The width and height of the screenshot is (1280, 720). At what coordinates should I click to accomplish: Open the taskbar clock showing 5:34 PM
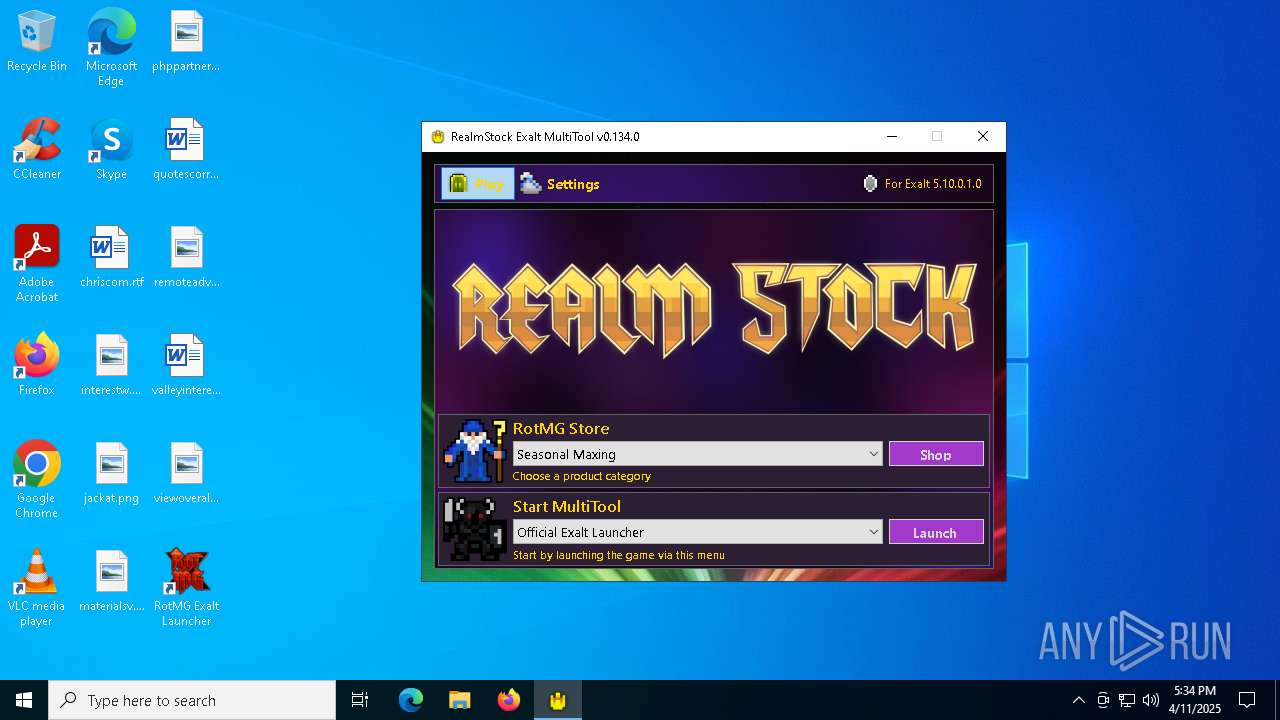pos(1196,700)
